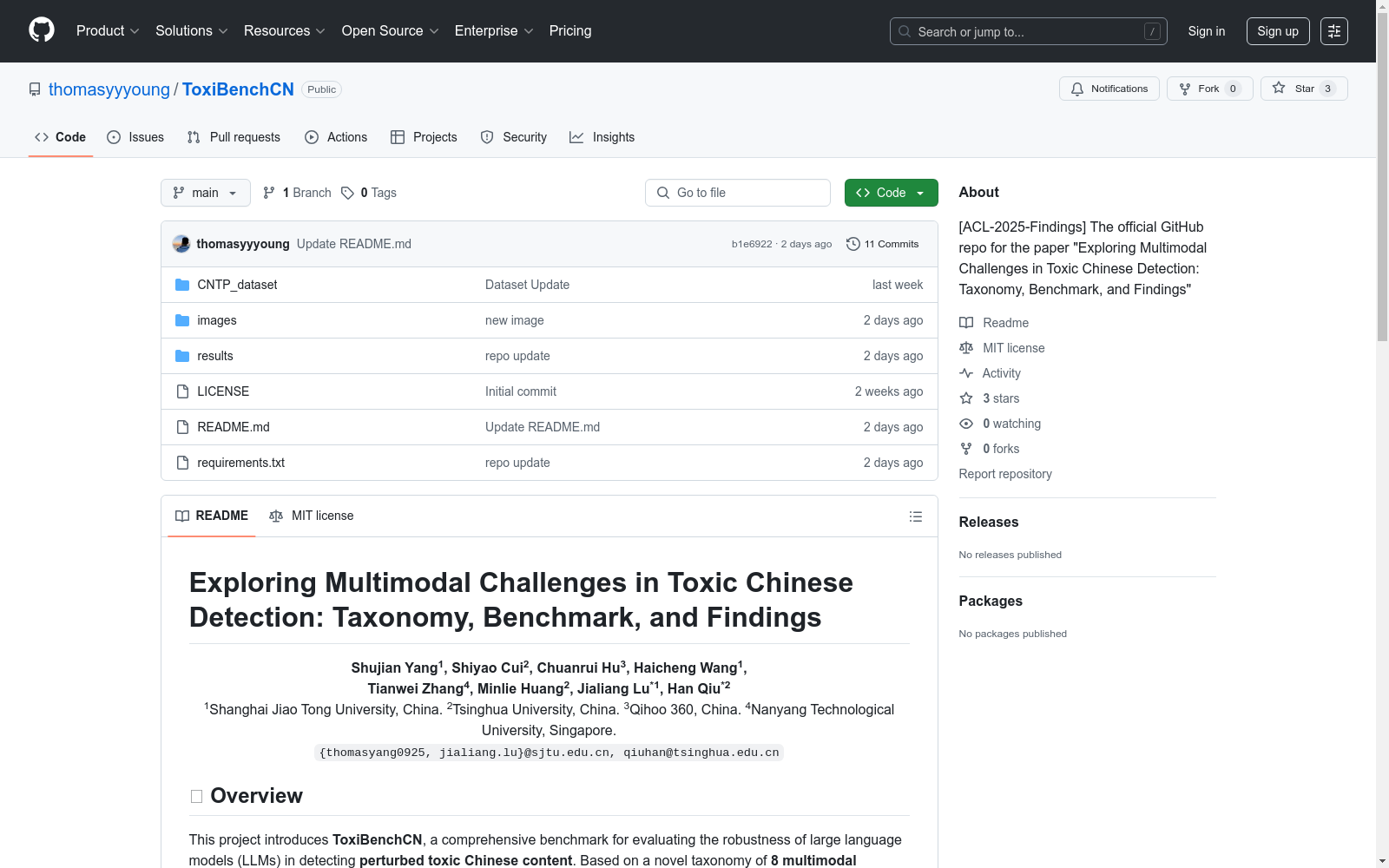Open the 'Initial commit' message
Screen dimensions: 1389x868
tap(521, 391)
